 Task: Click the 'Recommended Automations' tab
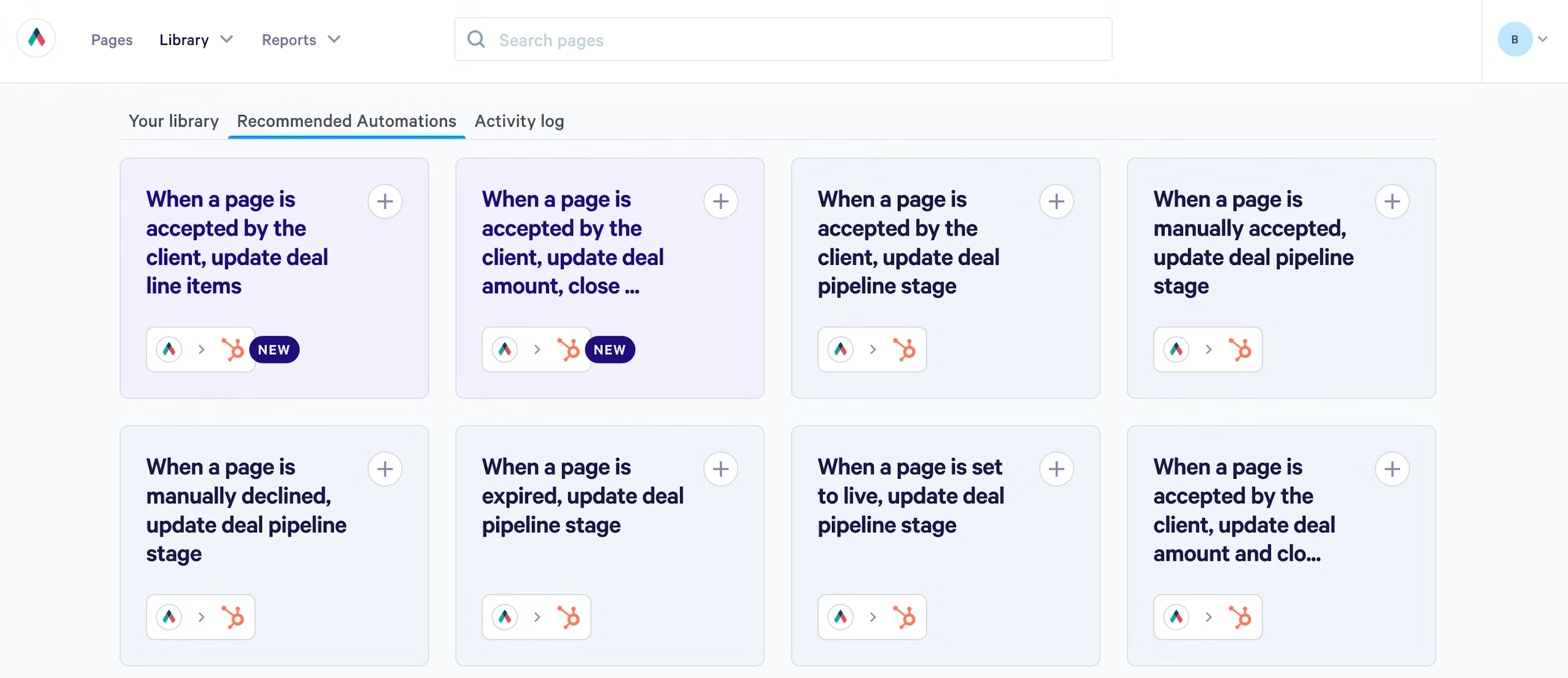[346, 121]
